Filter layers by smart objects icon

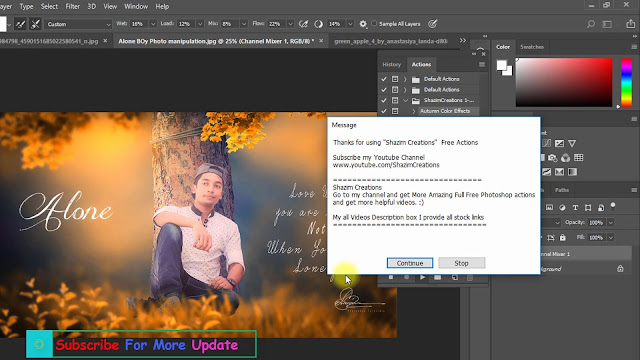601,208
